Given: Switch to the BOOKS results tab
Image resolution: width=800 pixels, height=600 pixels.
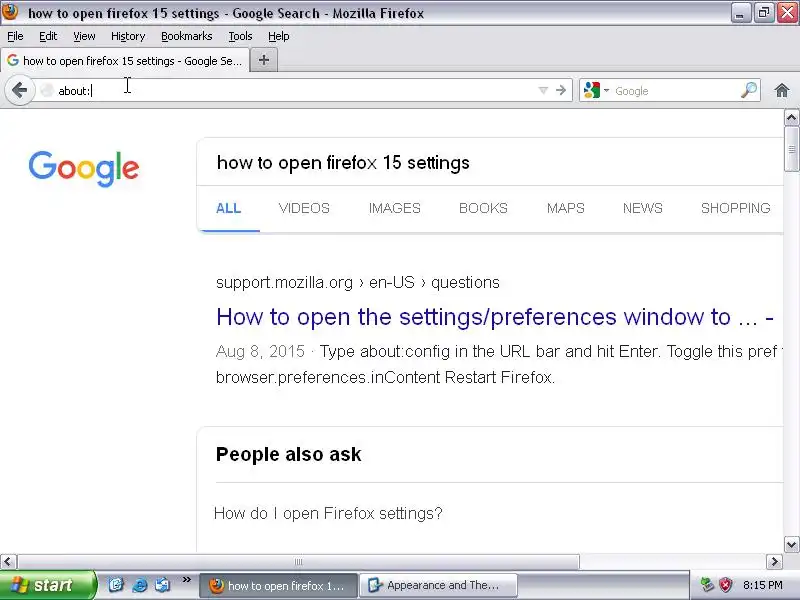Looking at the screenshot, I should [483, 208].
